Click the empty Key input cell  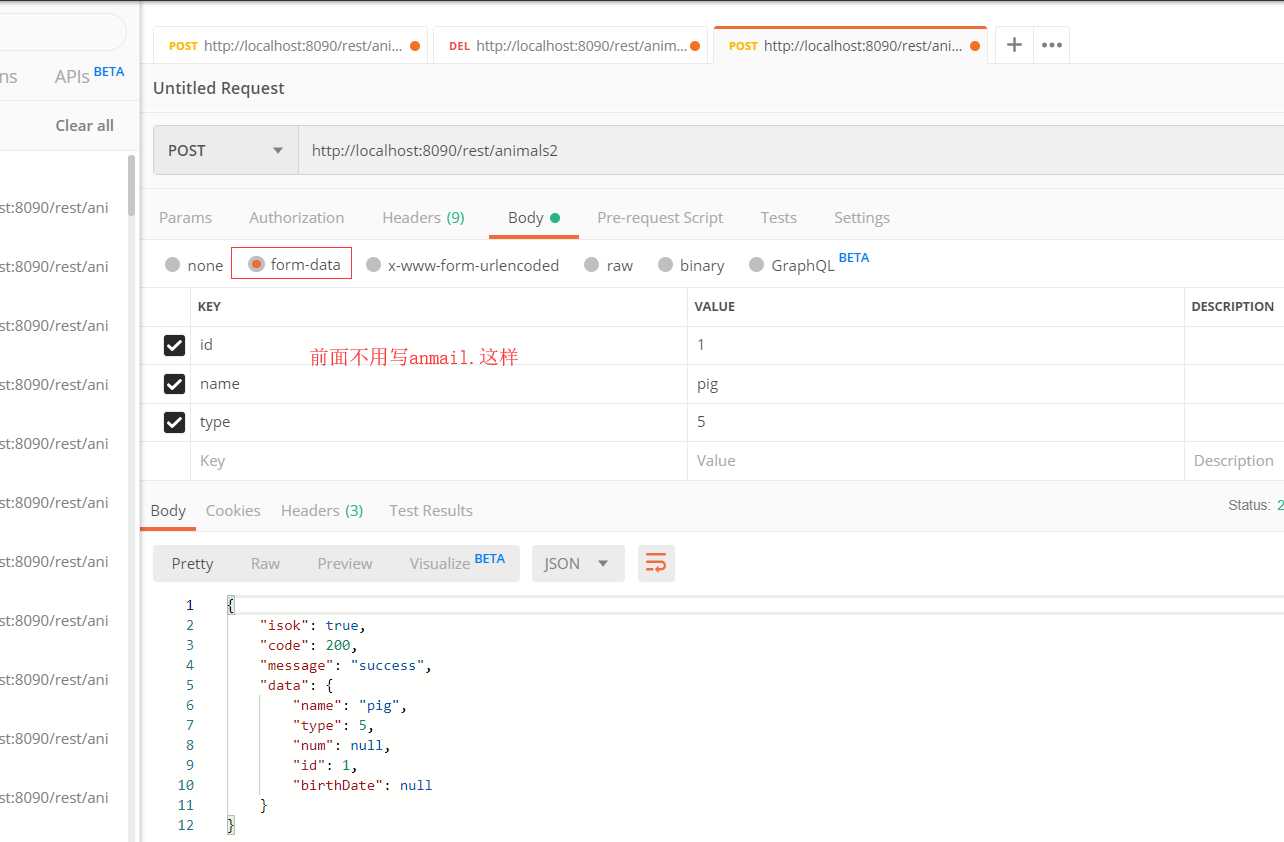[438, 461]
